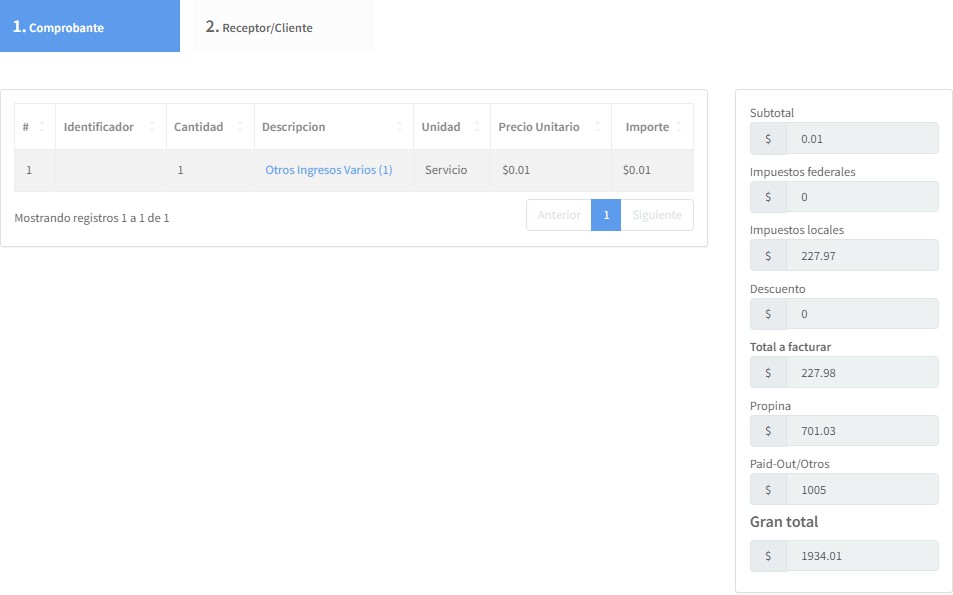This screenshot has width=953, height=595.
Task: Click the Impuestos locales field 227.97
Action: [x=862, y=255]
